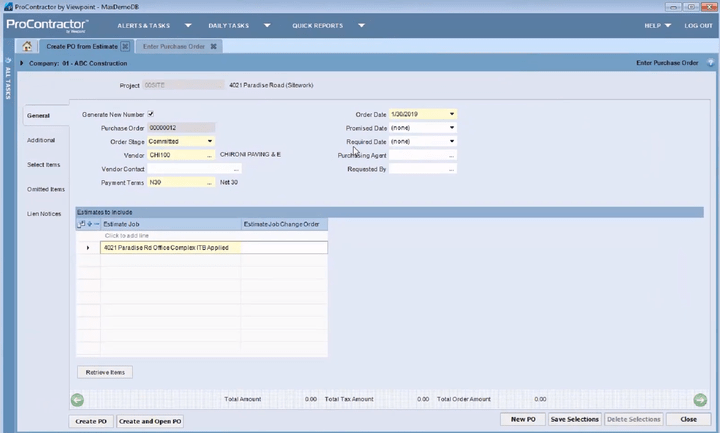This screenshot has height=433, width=720.
Task: Open the Vendor lookup ellipsis button
Action: pyautogui.click(x=209, y=155)
